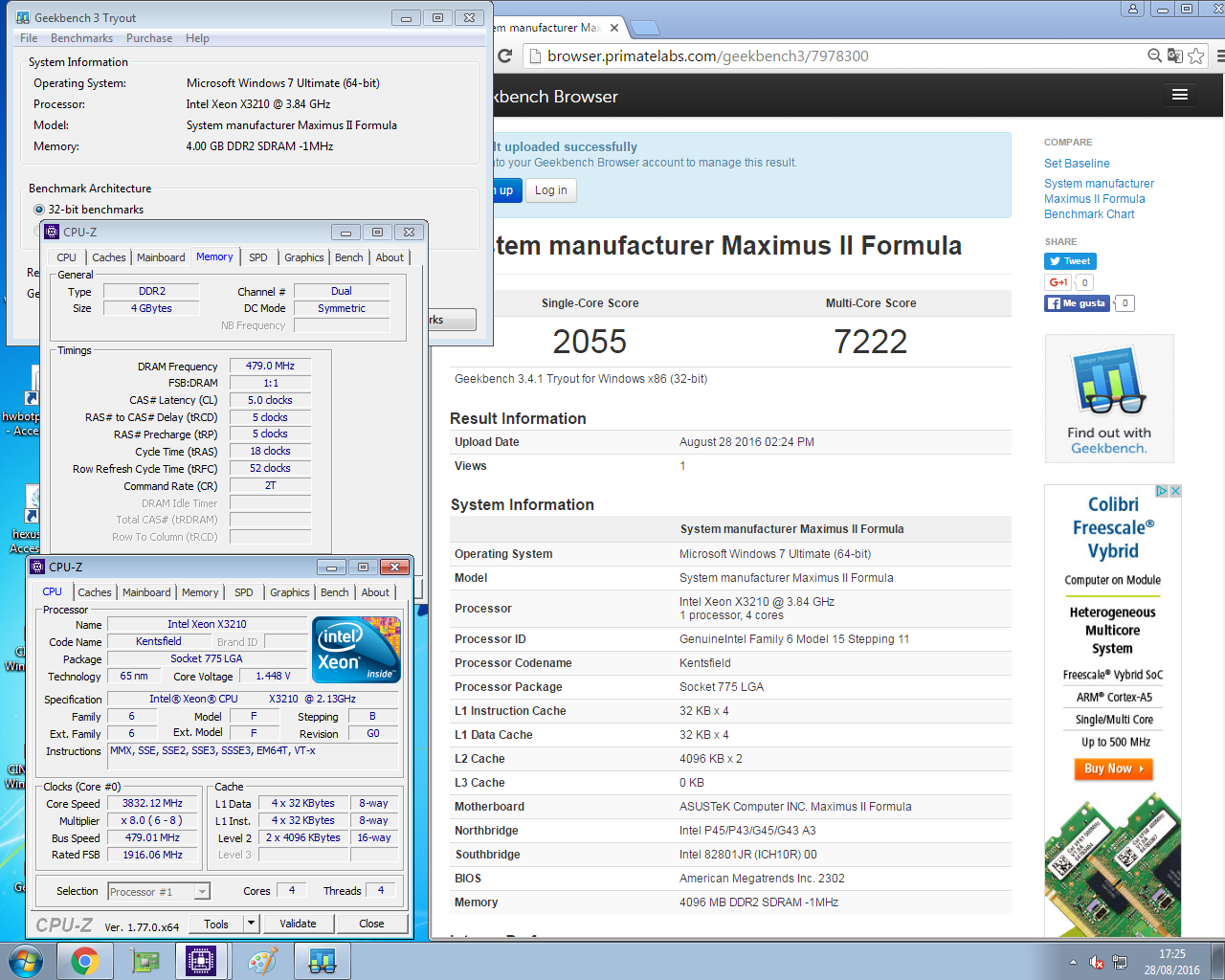Viewport: 1225px width, 980px height.
Task: Switch to Mainboard tab in CPU-Z Memory window
Action: tap(161, 257)
